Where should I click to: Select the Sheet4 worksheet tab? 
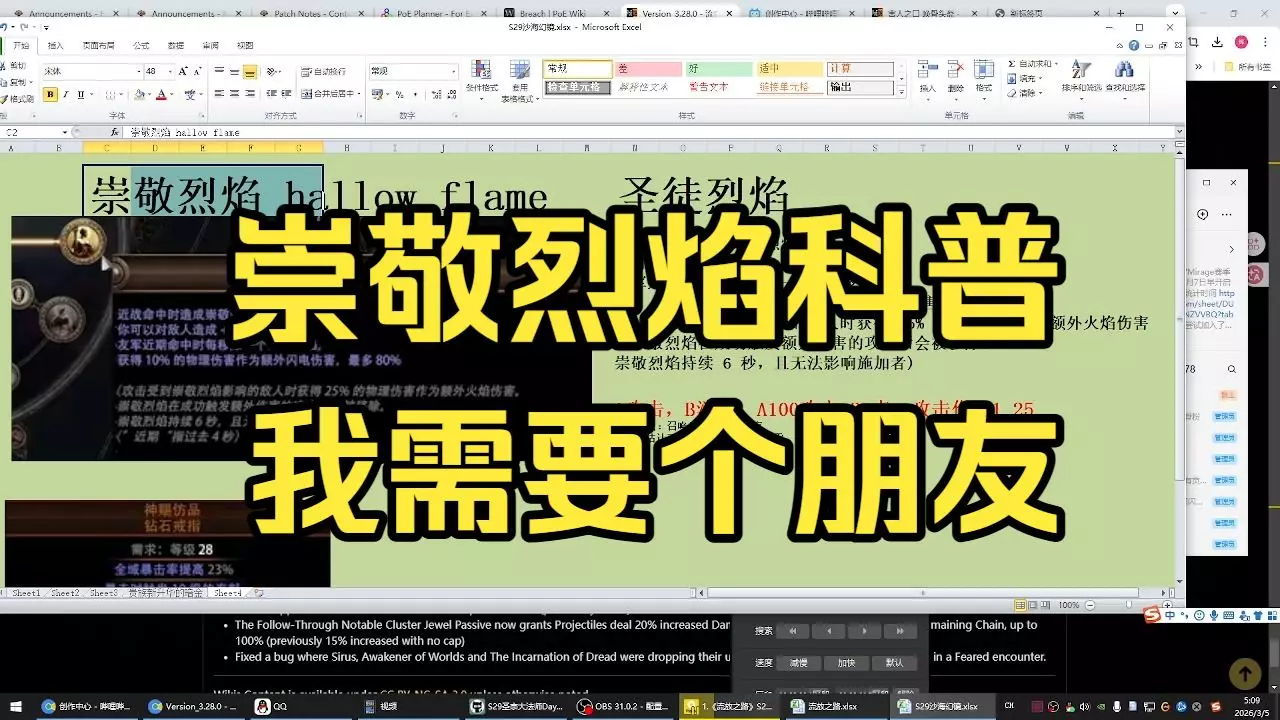click(228, 593)
